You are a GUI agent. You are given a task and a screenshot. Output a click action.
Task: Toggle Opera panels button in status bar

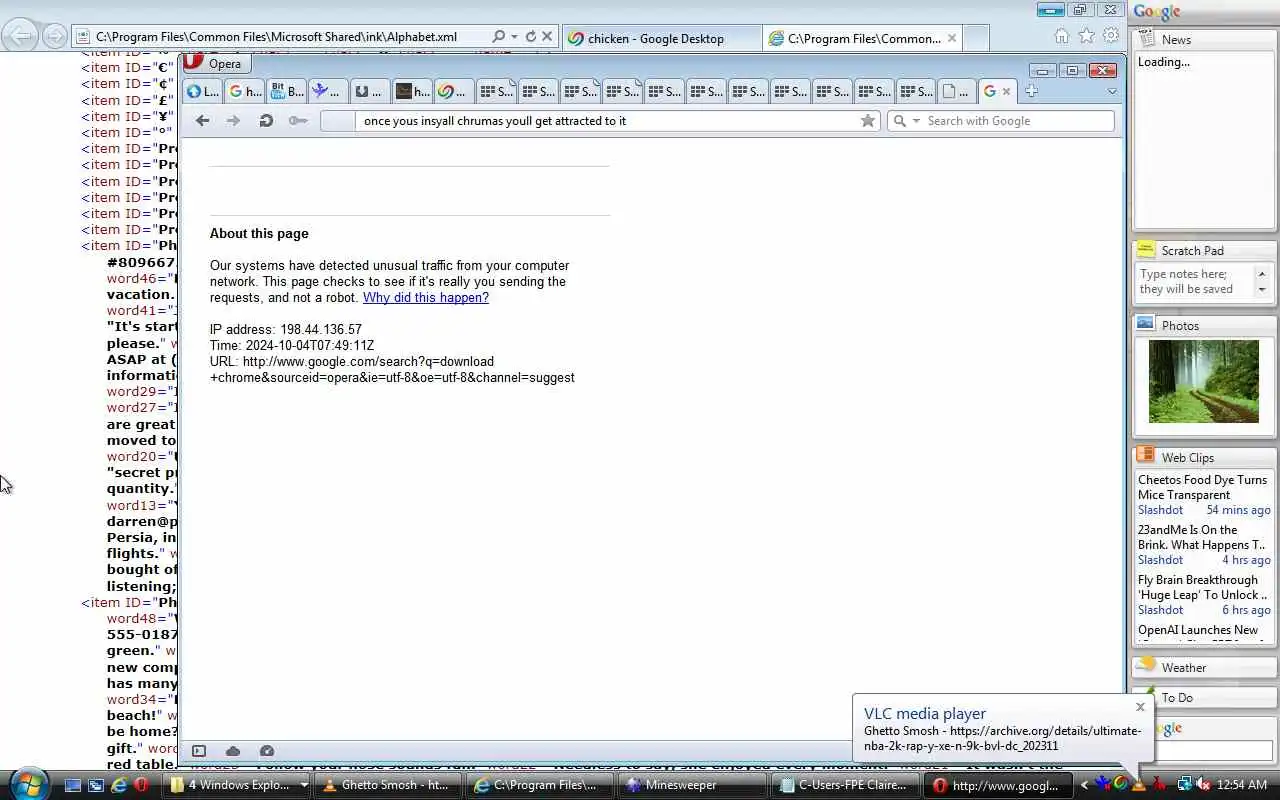[199, 751]
